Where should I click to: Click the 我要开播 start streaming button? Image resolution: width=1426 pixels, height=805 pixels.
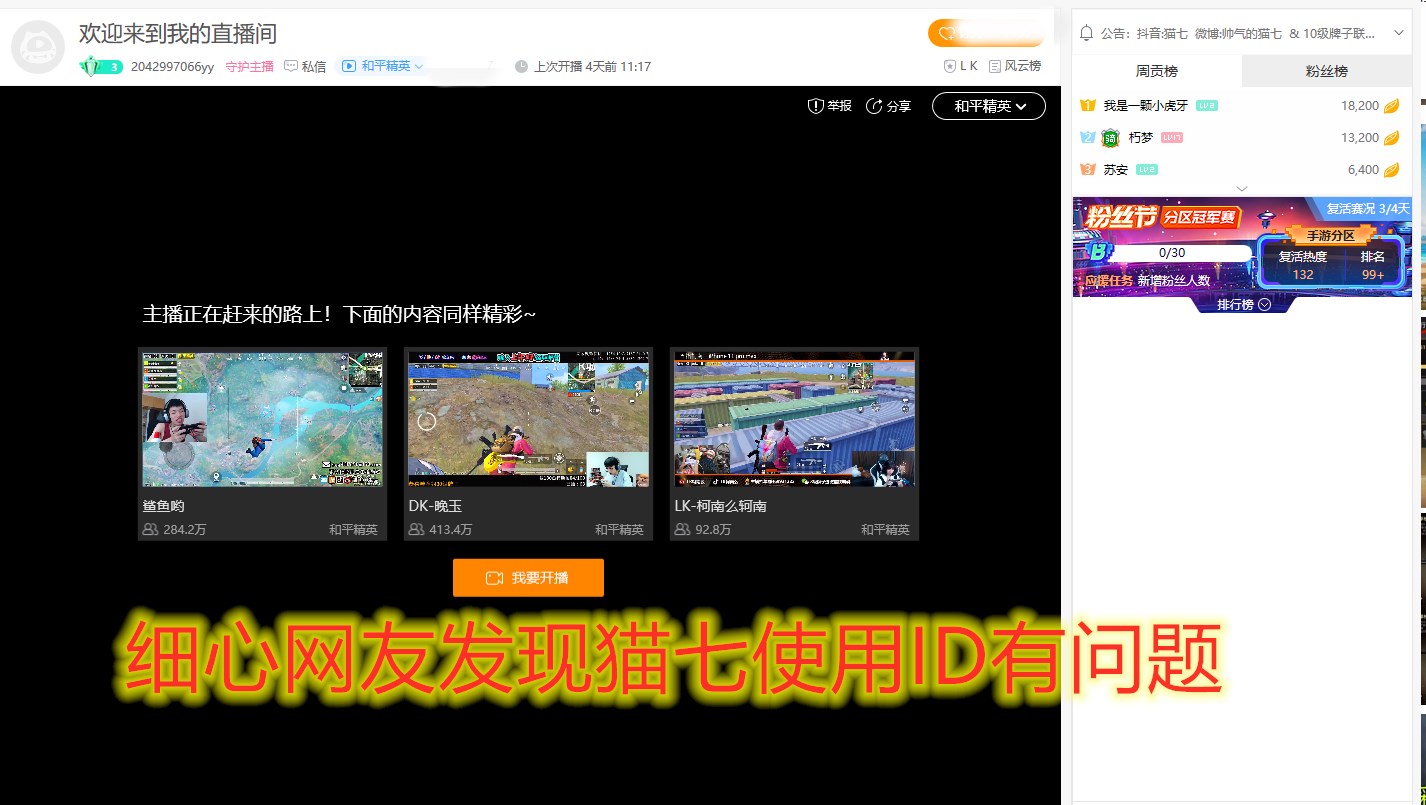pos(528,577)
